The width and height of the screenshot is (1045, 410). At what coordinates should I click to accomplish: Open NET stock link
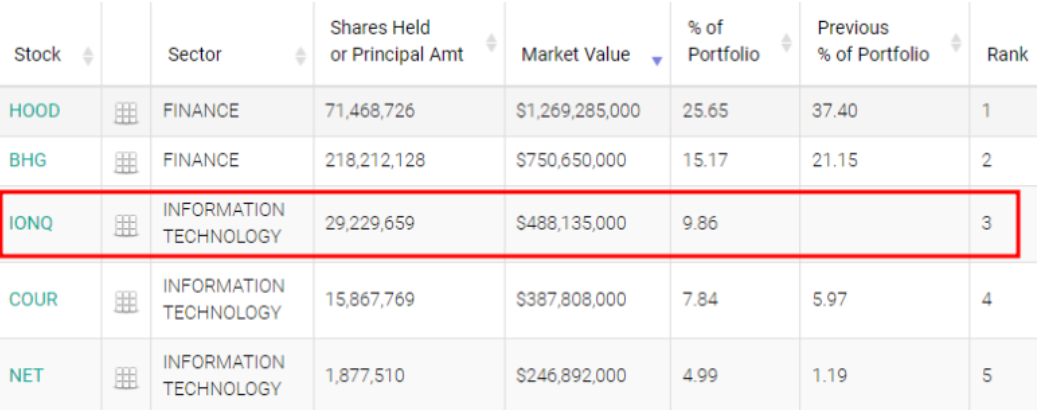tap(27, 375)
